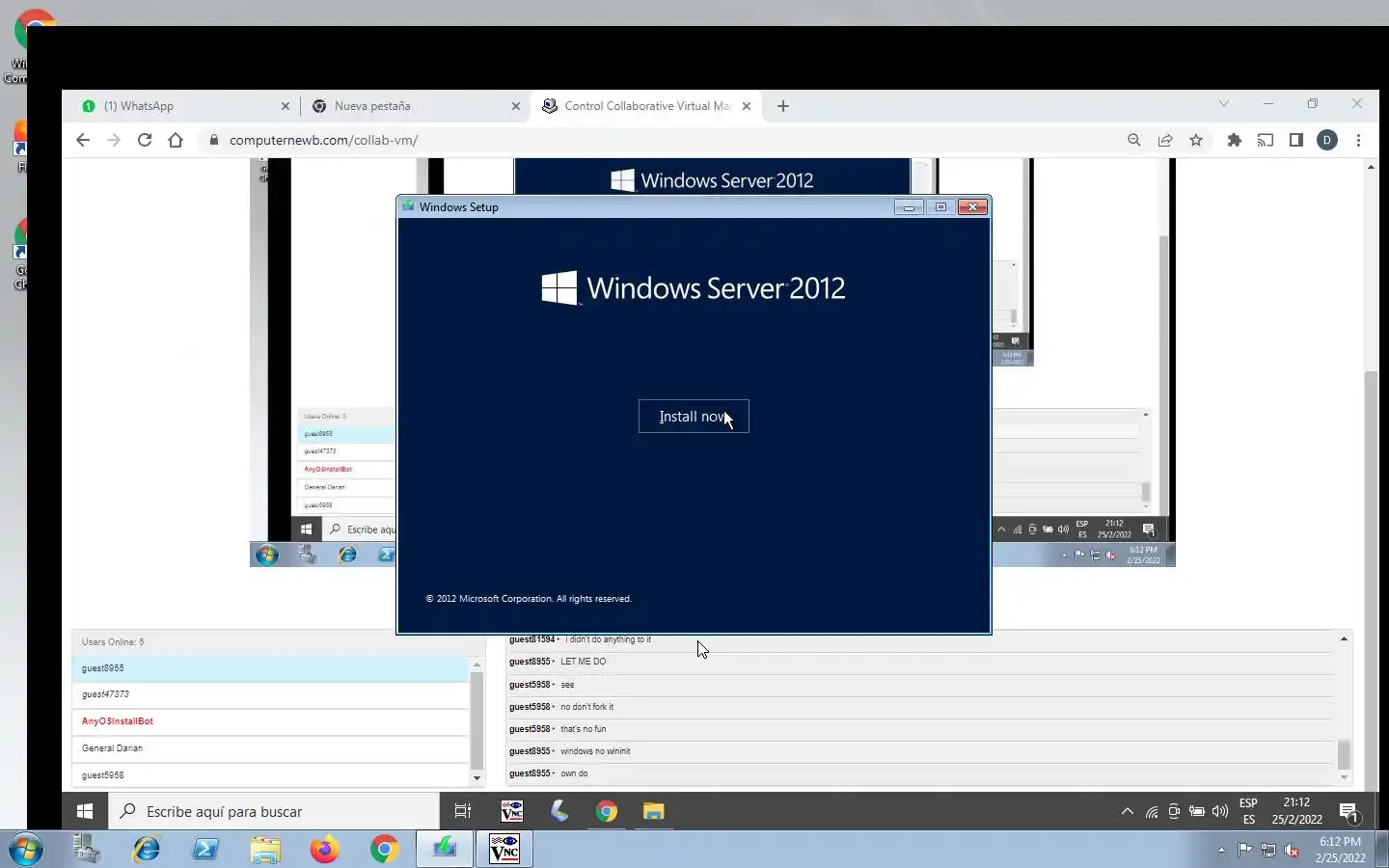Select the Control Collaborative Virtual Machines tab
Viewport: 1389px width, 868px height.
[647, 106]
